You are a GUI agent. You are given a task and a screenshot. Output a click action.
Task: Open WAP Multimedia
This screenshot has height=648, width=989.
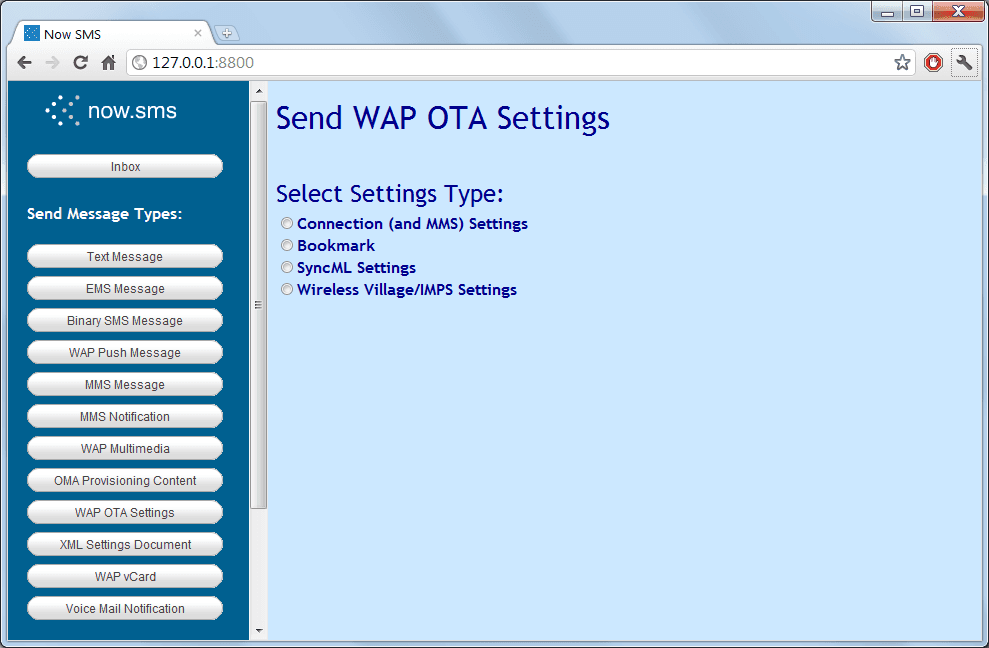125,449
